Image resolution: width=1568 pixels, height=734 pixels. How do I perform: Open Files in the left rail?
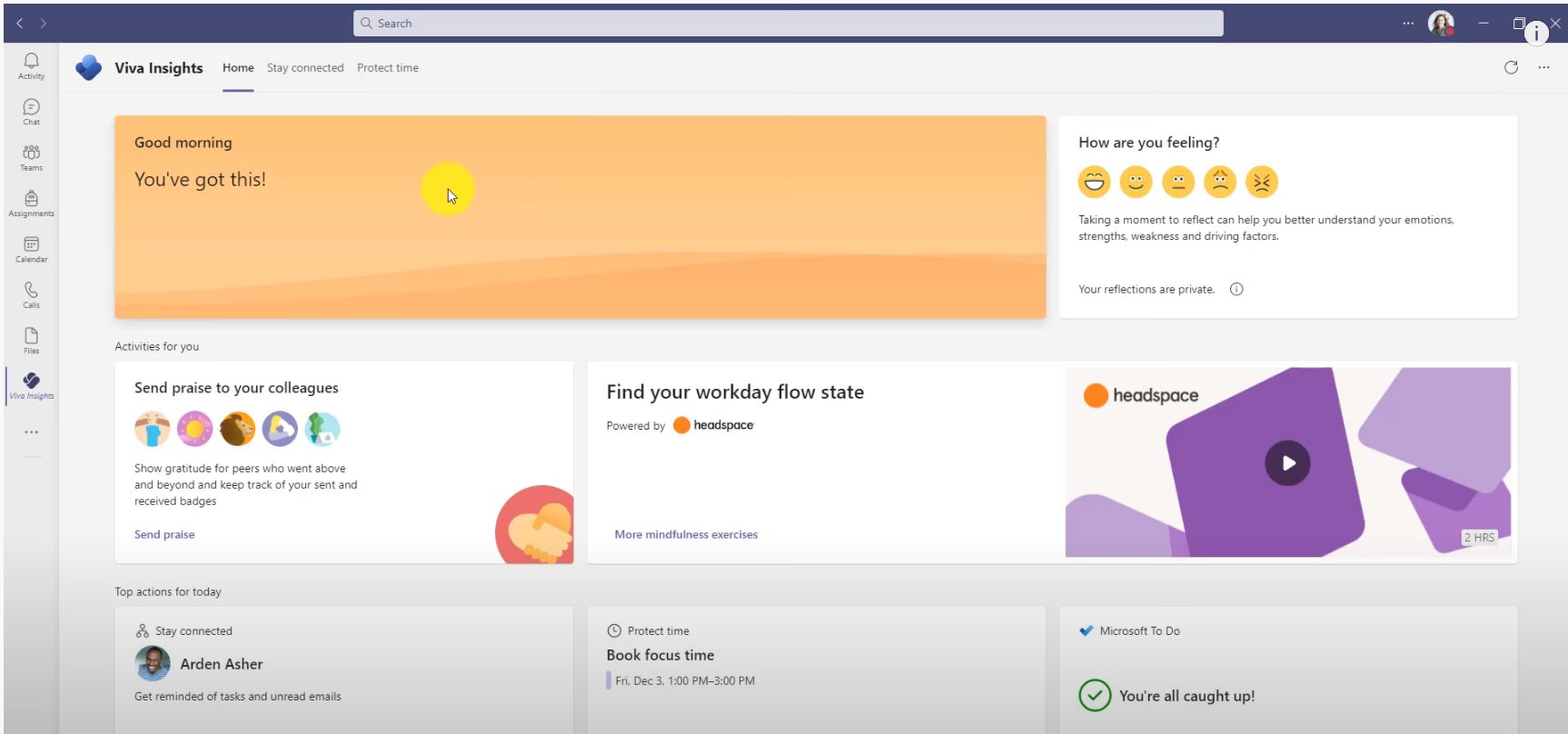(x=31, y=341)
